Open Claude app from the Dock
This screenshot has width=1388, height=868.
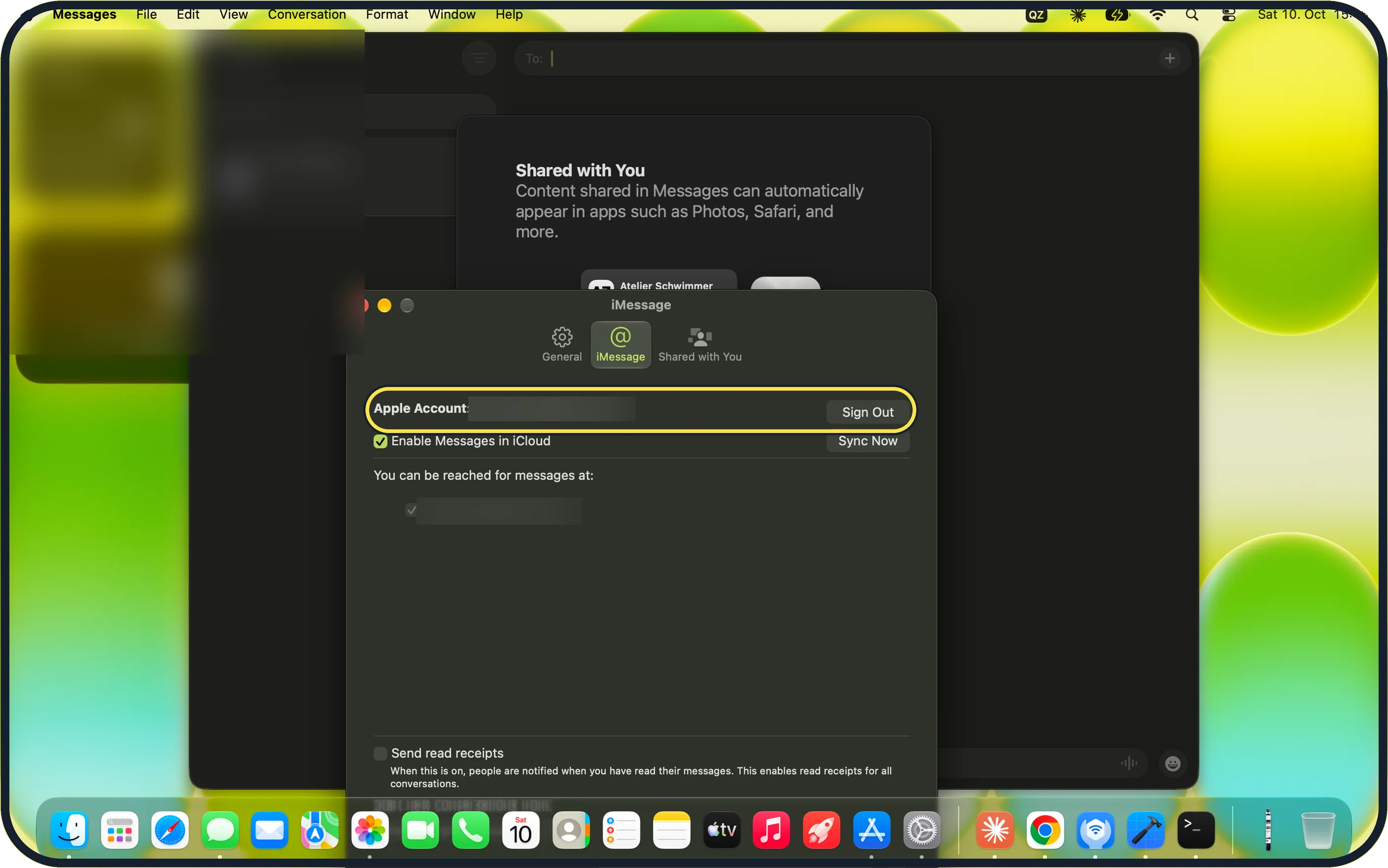[995, 831]
